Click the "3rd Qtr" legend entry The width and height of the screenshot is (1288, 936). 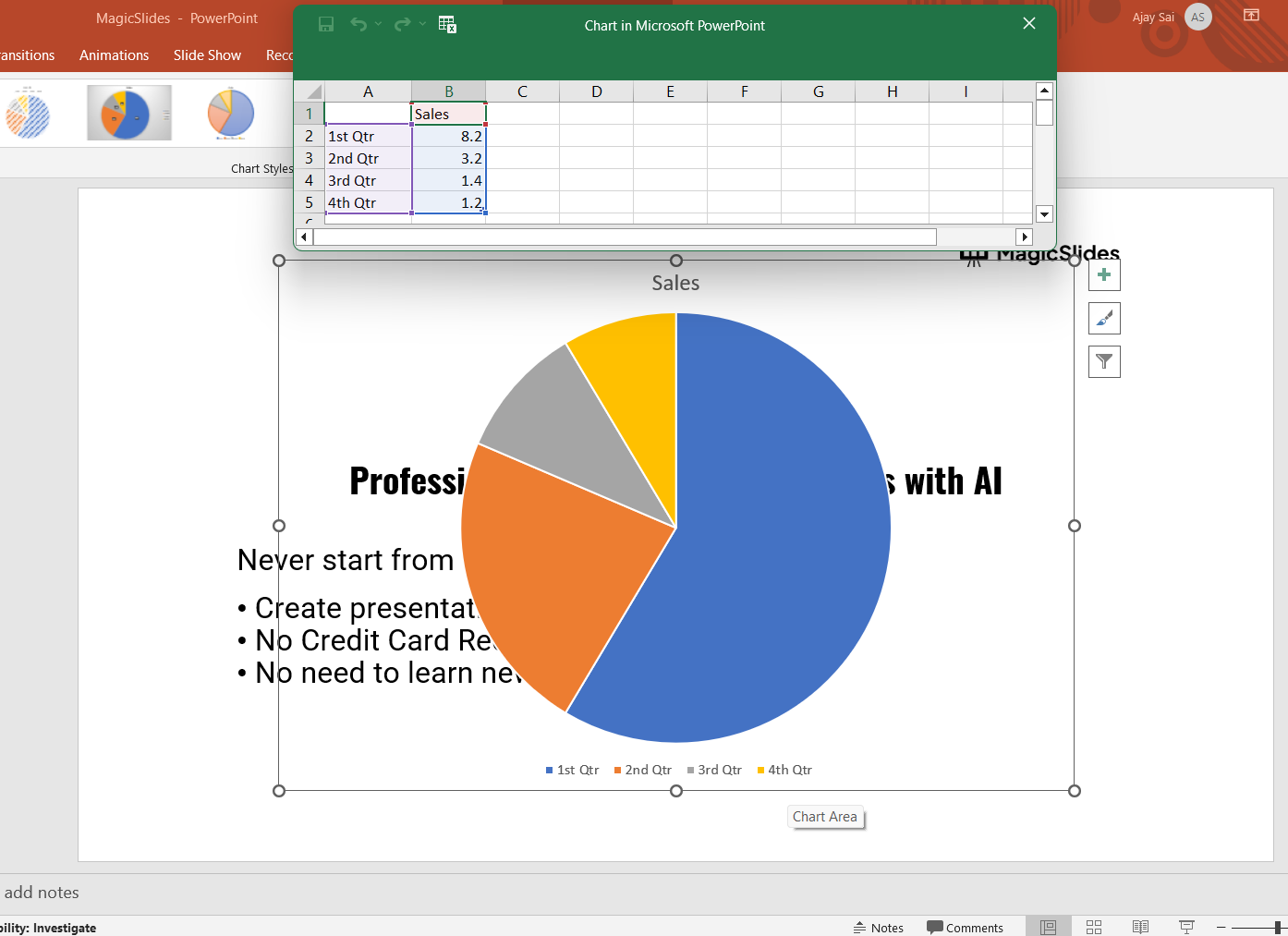point(714,770)
